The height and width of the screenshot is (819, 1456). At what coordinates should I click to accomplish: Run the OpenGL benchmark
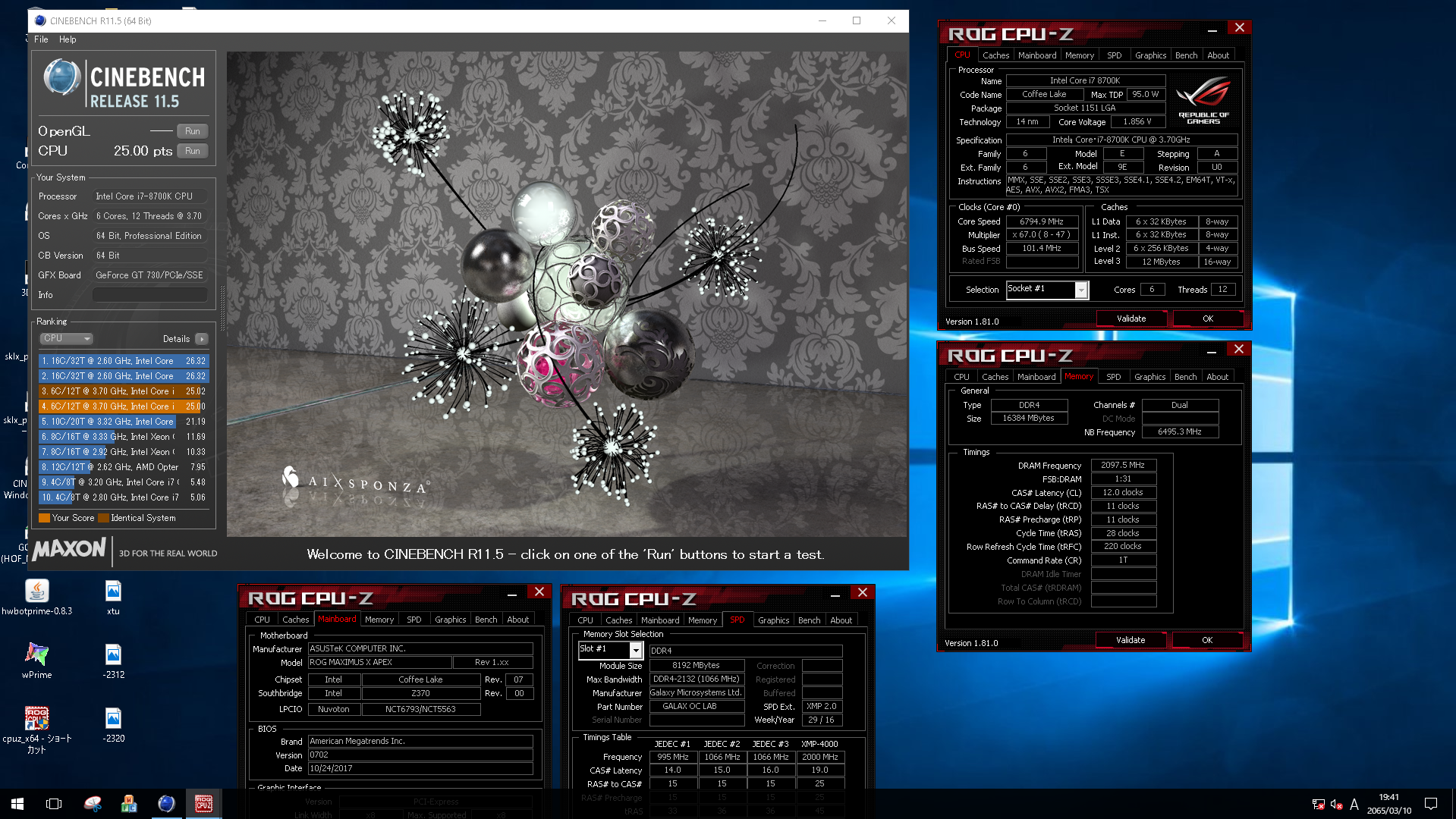pyautogui.click(x=193, y=131)
